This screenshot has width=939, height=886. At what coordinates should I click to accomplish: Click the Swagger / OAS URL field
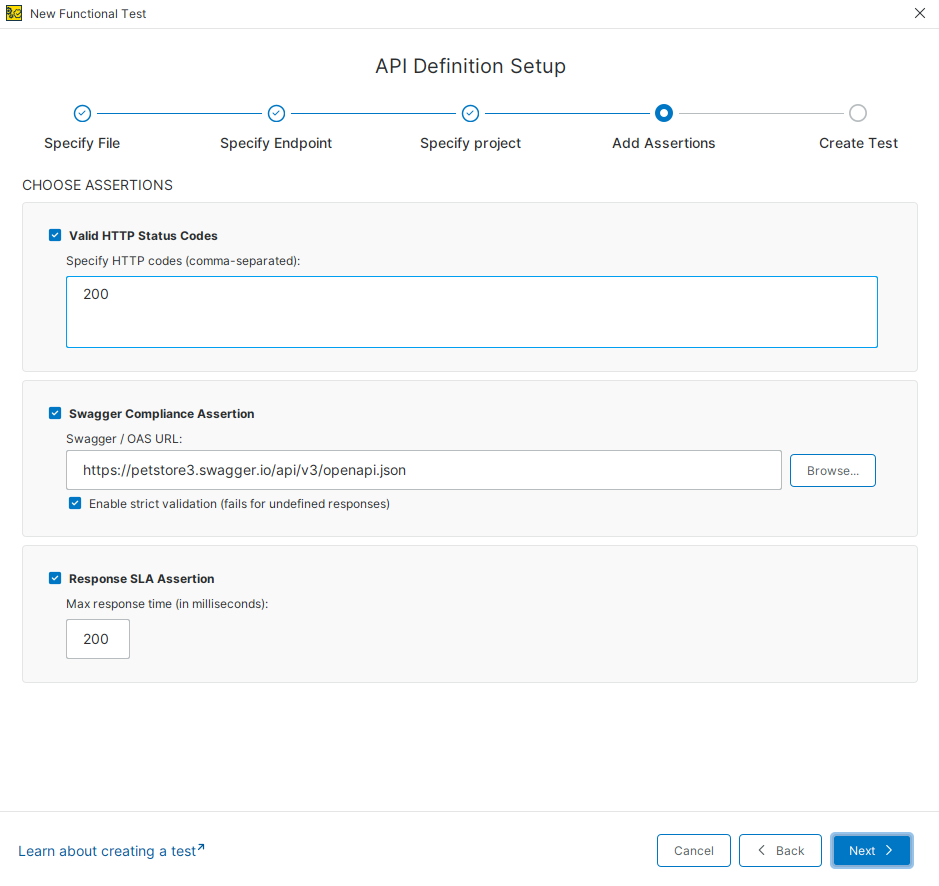coord(424,470)
